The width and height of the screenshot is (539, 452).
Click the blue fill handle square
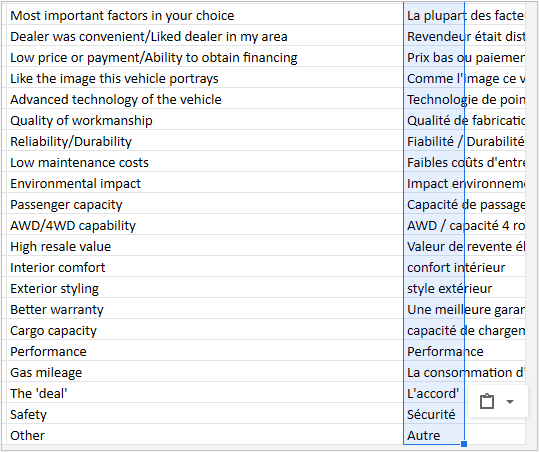pyautogui.click(x=464, y=444)
